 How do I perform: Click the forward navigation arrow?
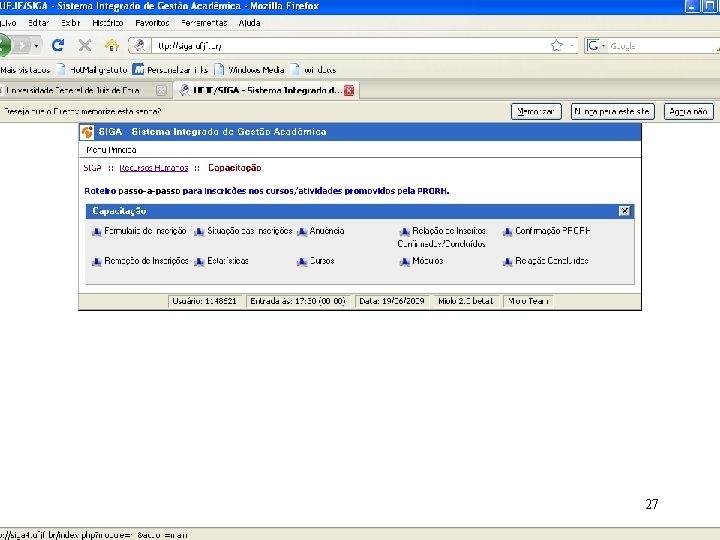pos(22,45)
